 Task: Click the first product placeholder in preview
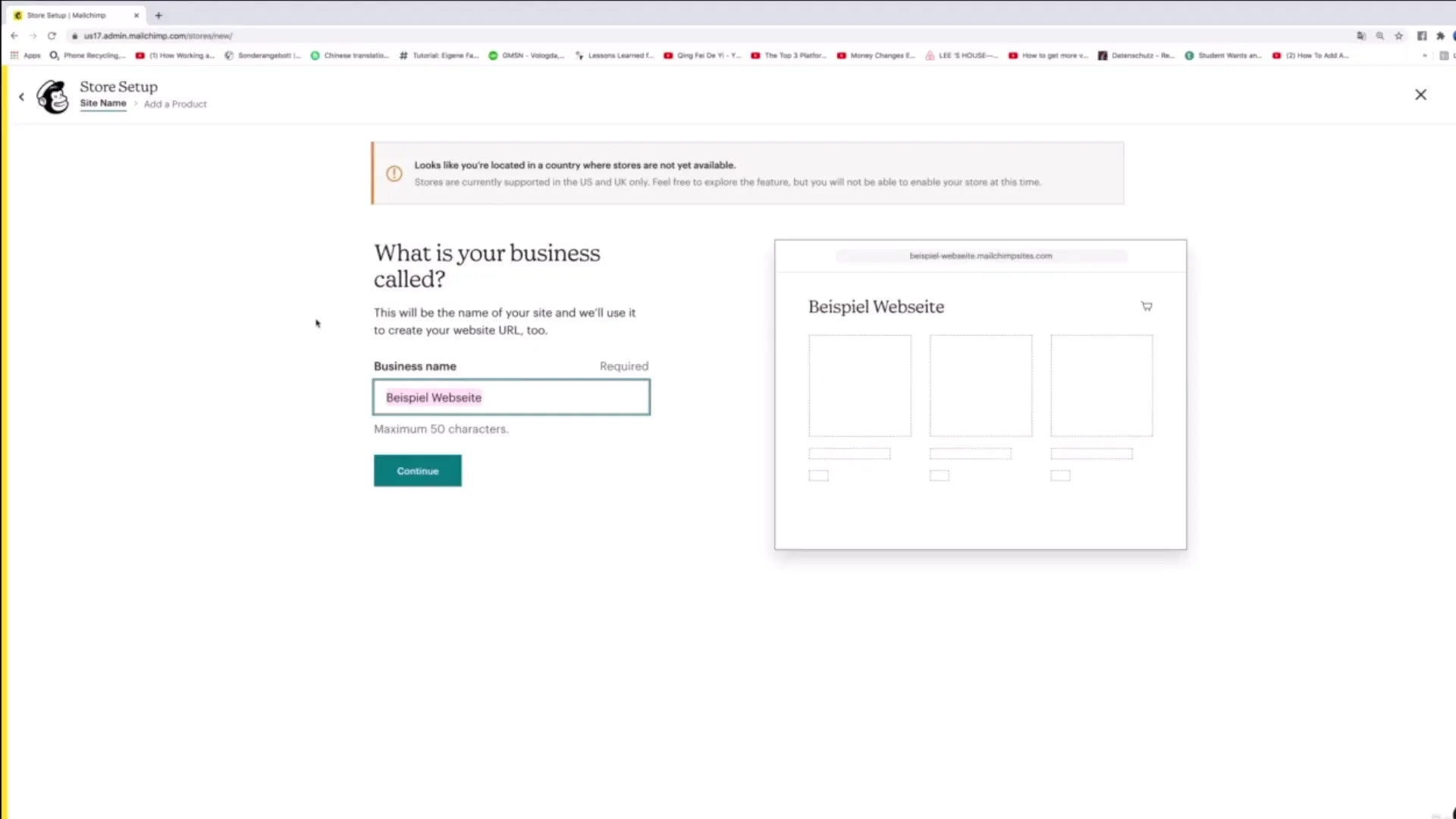click(860, 386)
